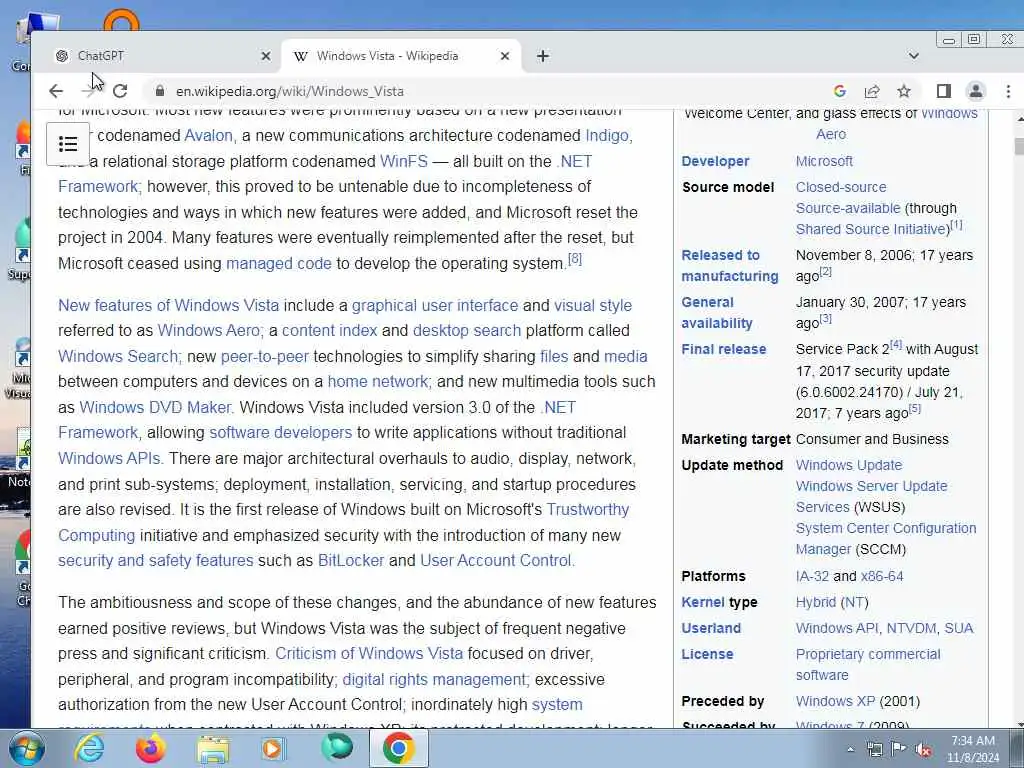Open User Account Control link
Screen dimensions: 1024x768
click(496, 561)
